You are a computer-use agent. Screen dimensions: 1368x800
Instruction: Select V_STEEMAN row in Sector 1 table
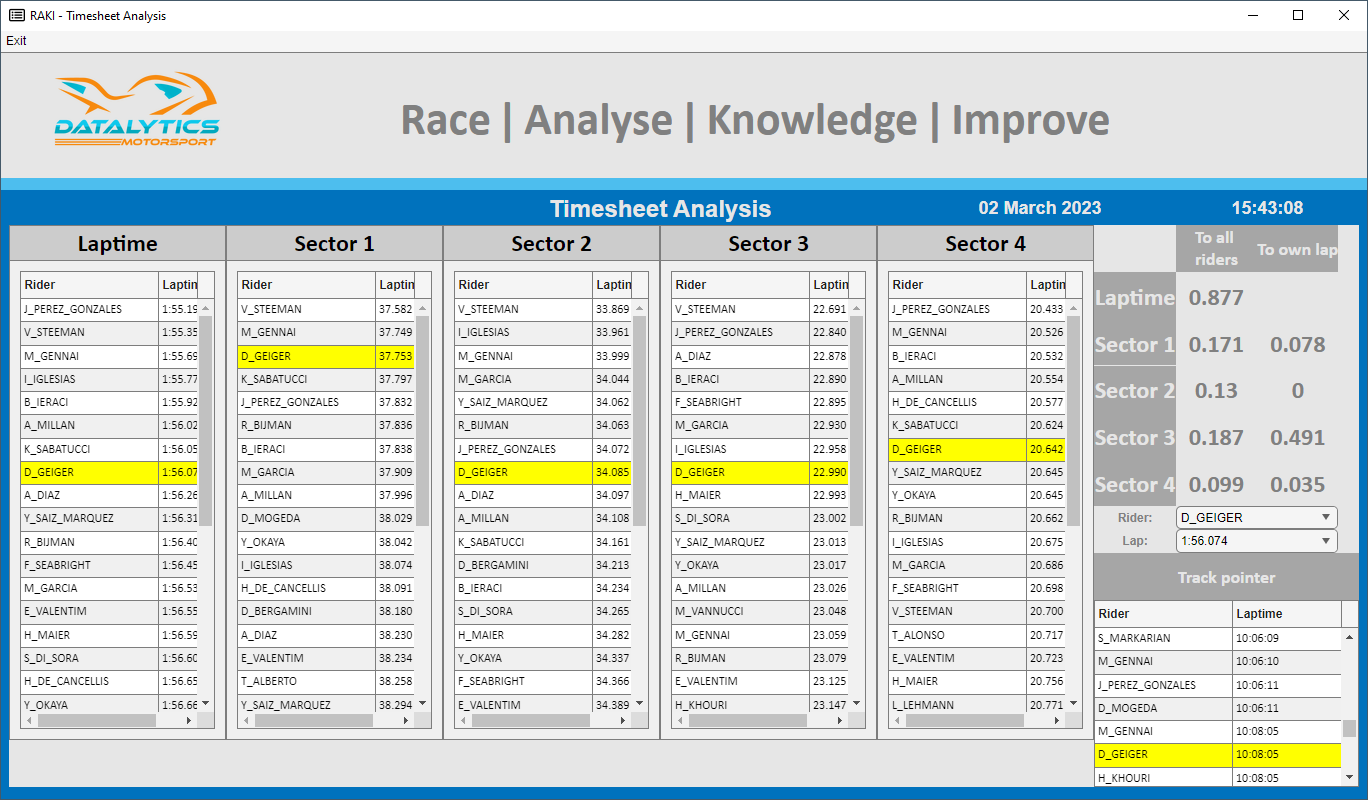(306, 309)
